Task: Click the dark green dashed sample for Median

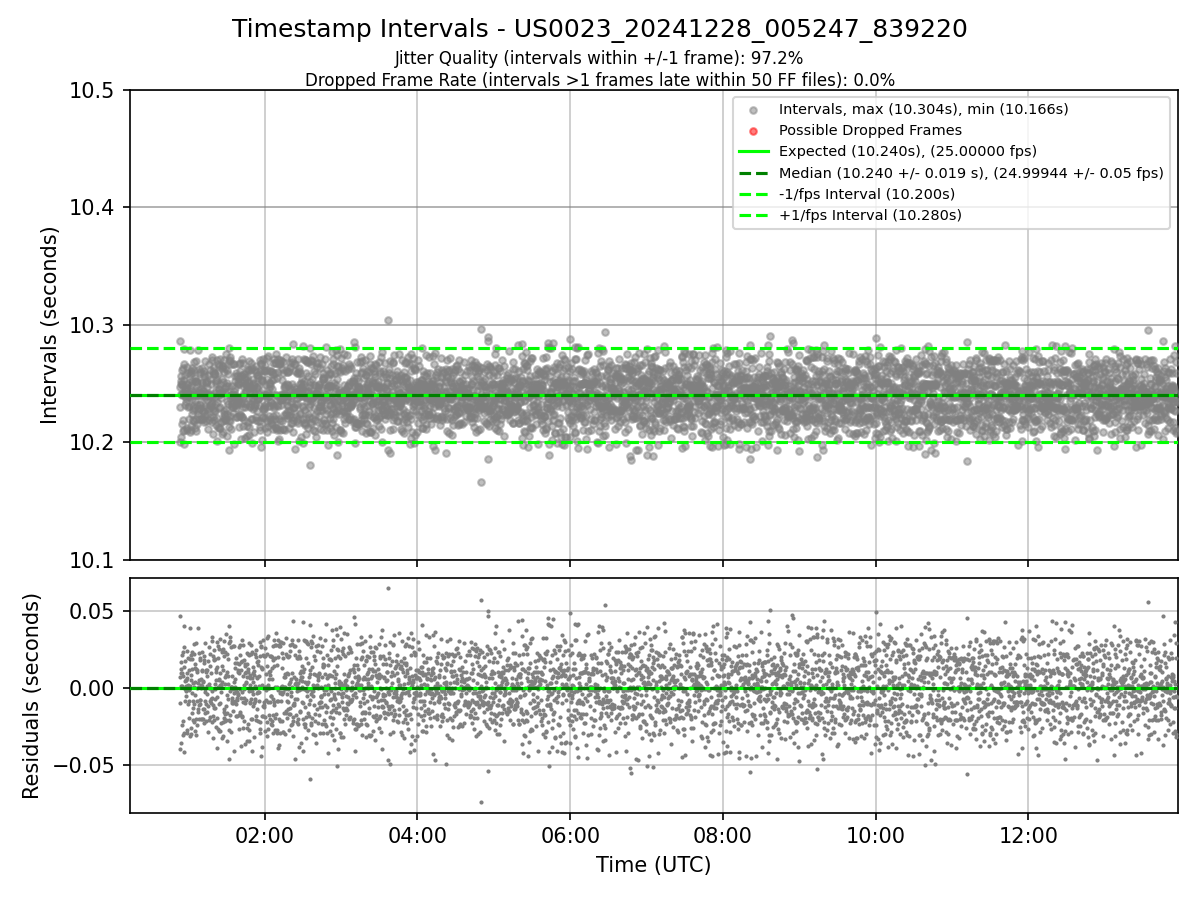Action: [754, 173]
